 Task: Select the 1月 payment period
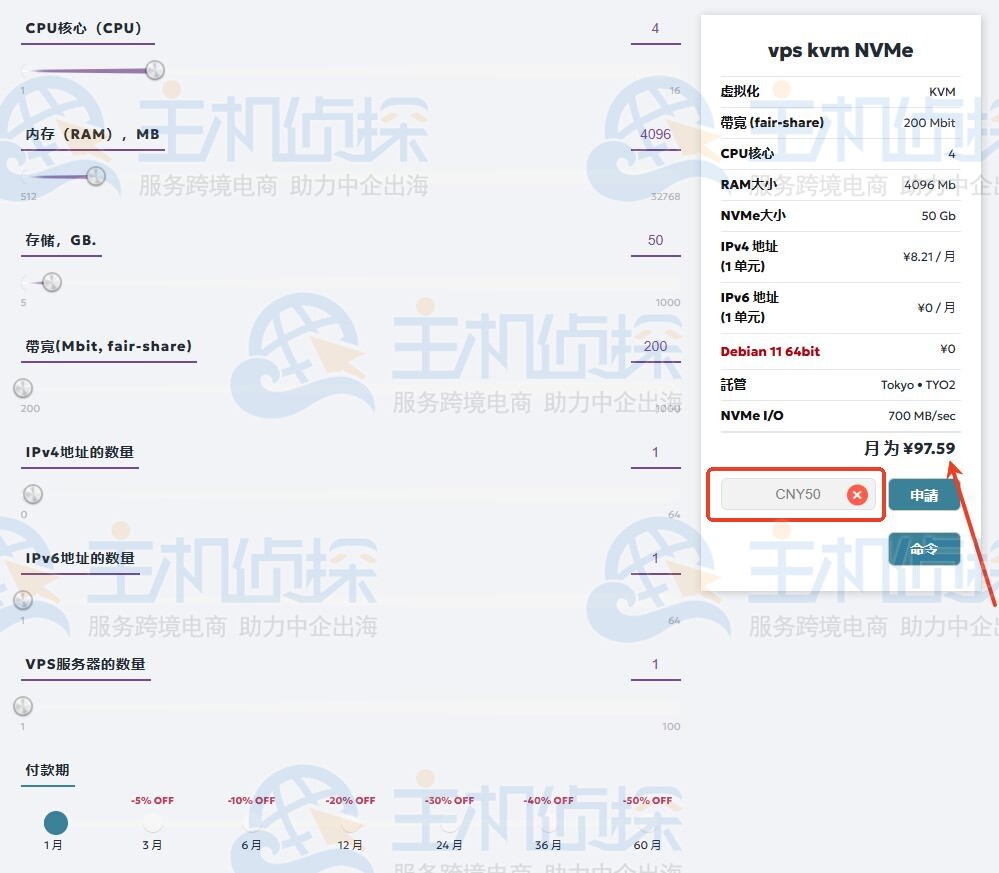(55, 823)
